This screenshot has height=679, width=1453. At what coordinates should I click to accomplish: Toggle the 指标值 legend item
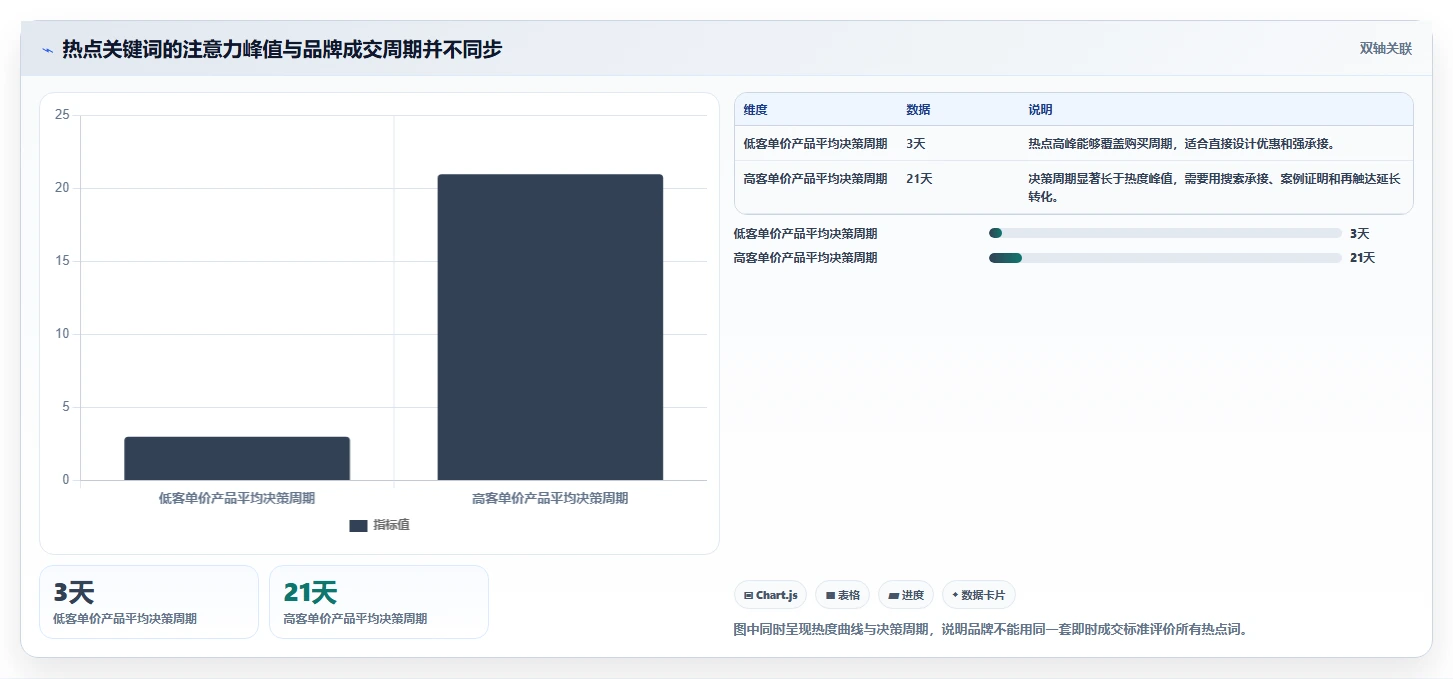pyautogui.click(x=379, y=525)
